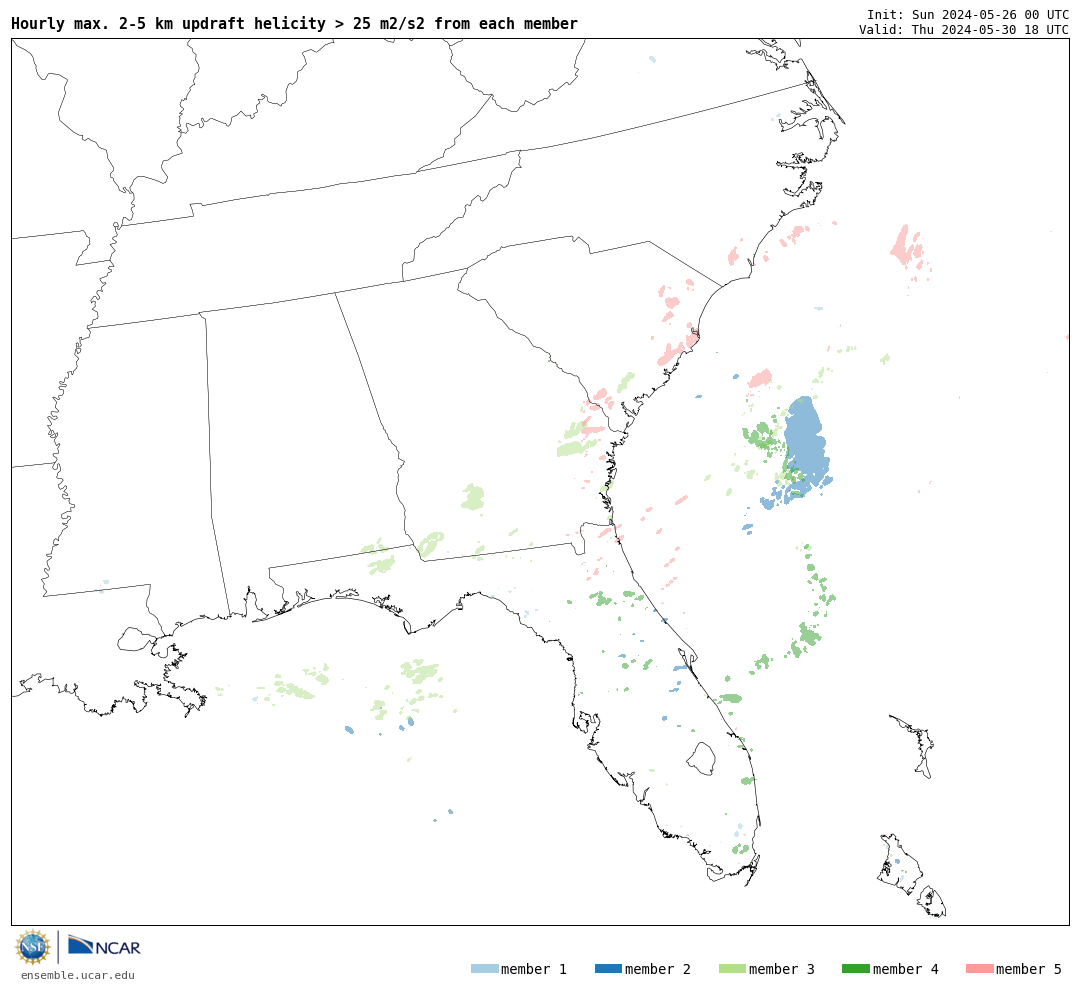Click the NSF logo icon
This screenshot has width=1080, height=988.
32,947
